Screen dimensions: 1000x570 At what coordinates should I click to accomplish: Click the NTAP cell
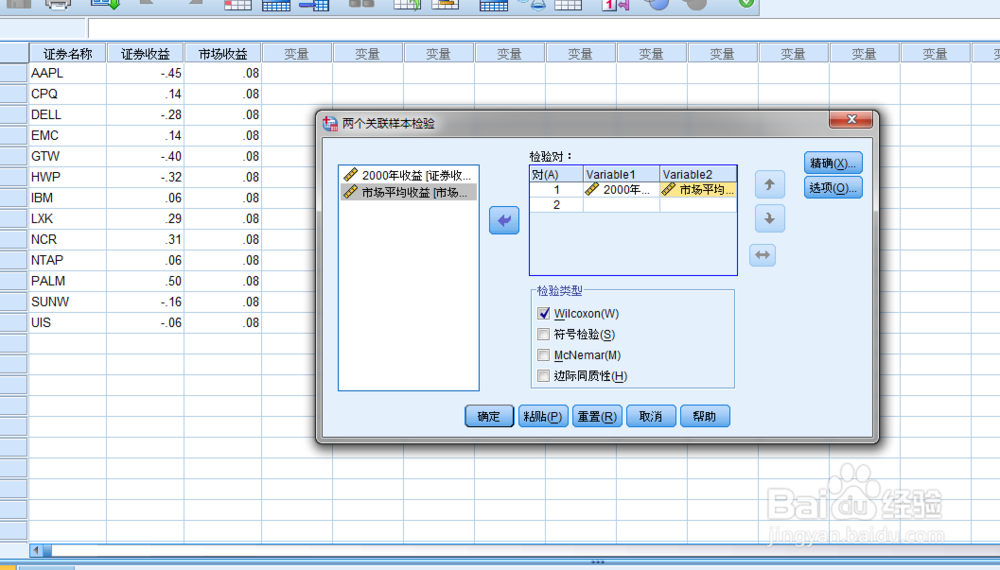68,260
